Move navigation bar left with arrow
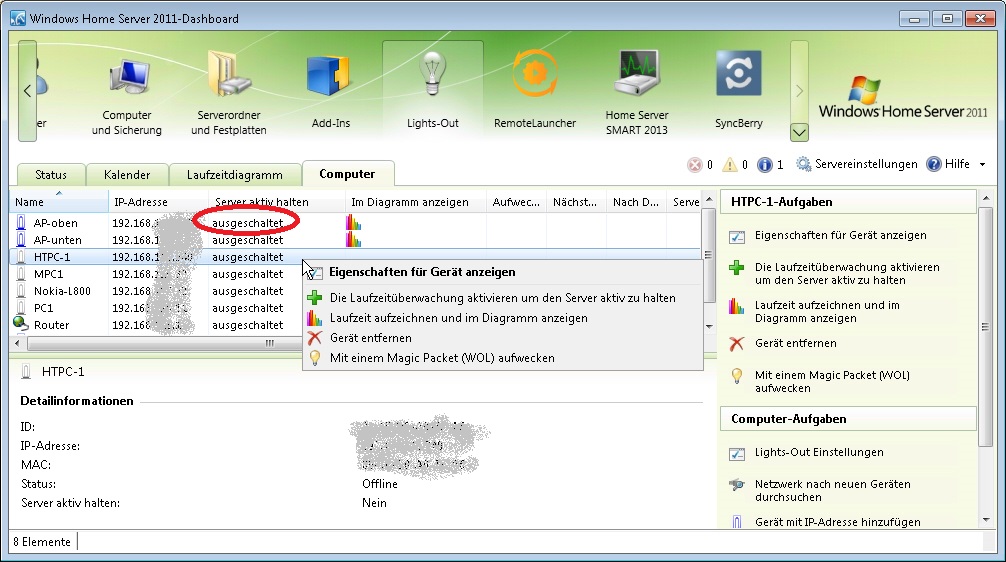Screen dimensions: 1006x562 (x=27, y=90)
